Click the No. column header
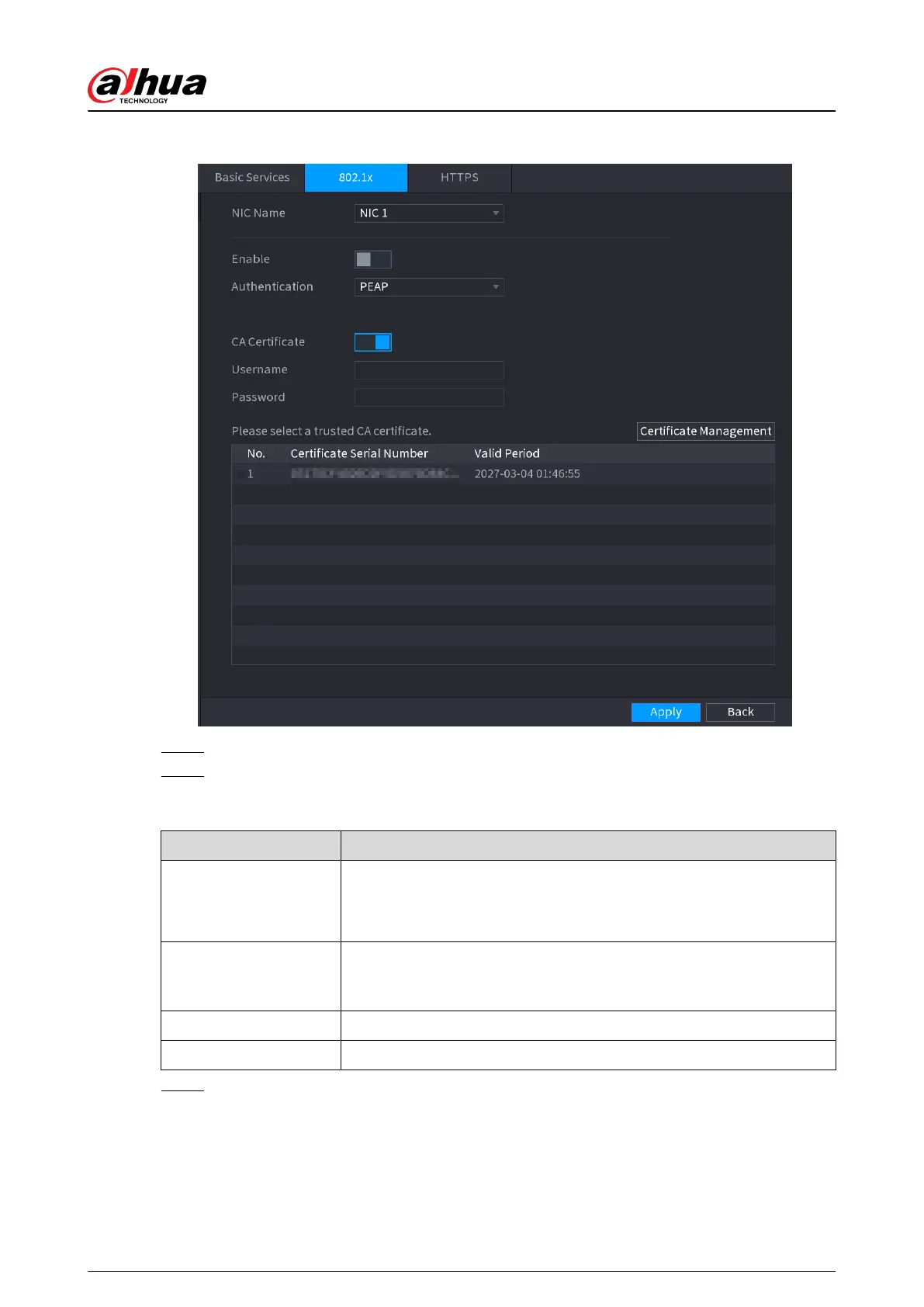Viewport: 924px width, 1307px height. point(256,454)
